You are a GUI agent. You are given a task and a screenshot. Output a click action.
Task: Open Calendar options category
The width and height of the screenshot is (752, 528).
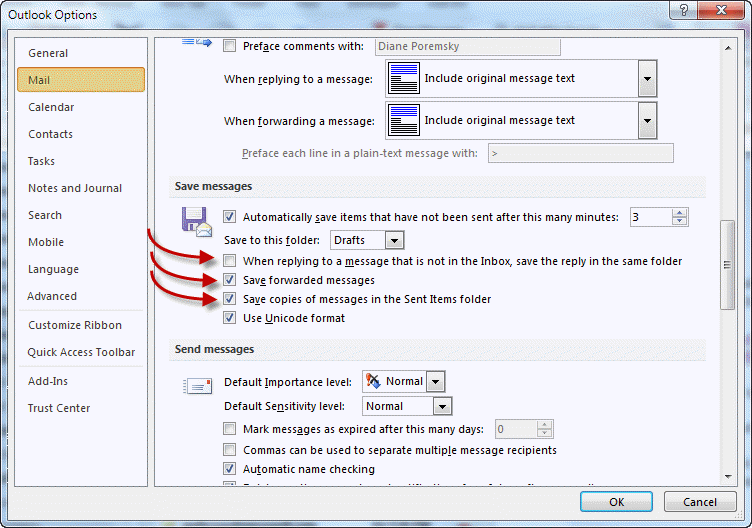point(81,107)
